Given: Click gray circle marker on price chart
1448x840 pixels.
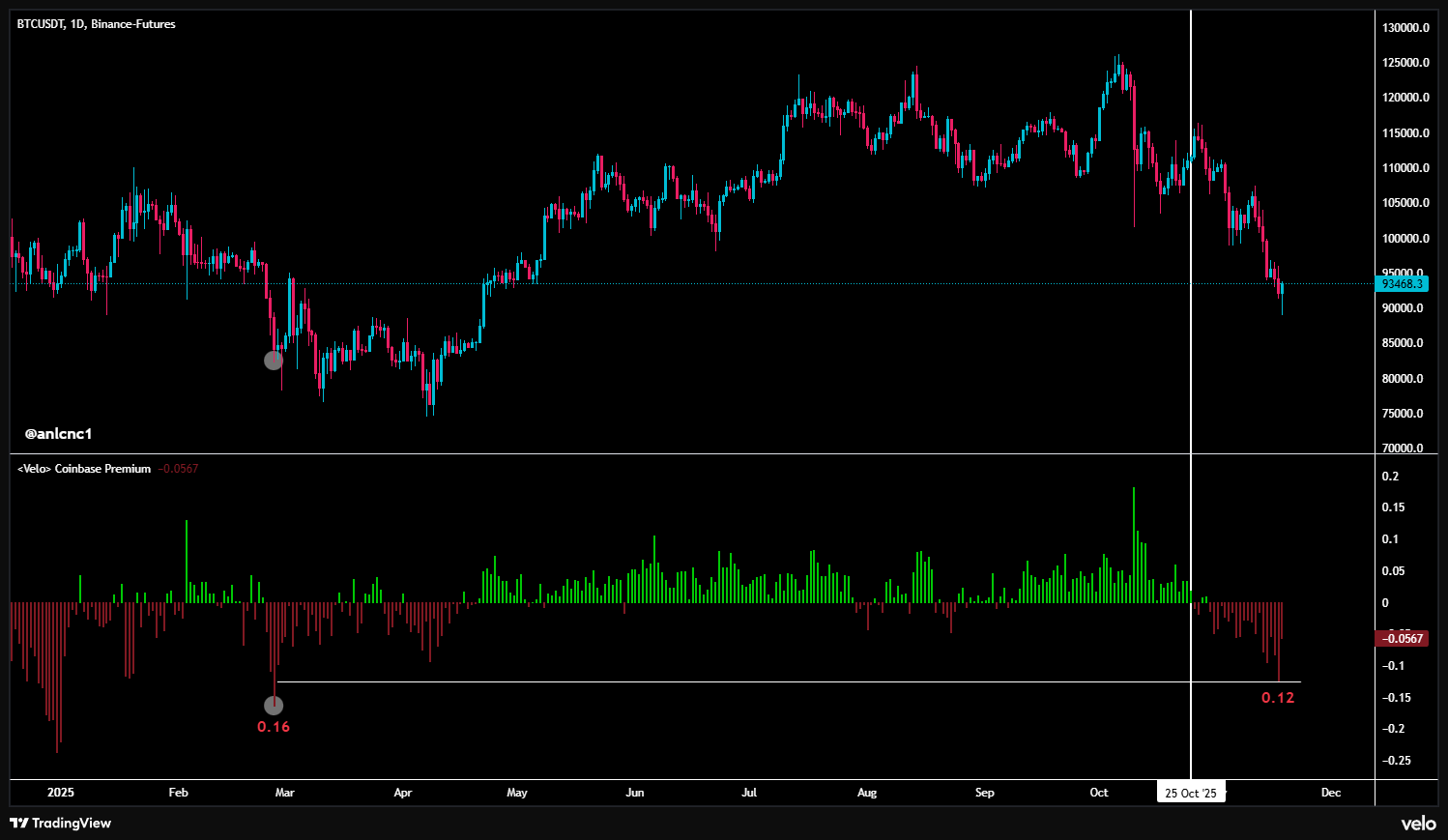Looking at the screenshot, I should [x=274, y=361].
